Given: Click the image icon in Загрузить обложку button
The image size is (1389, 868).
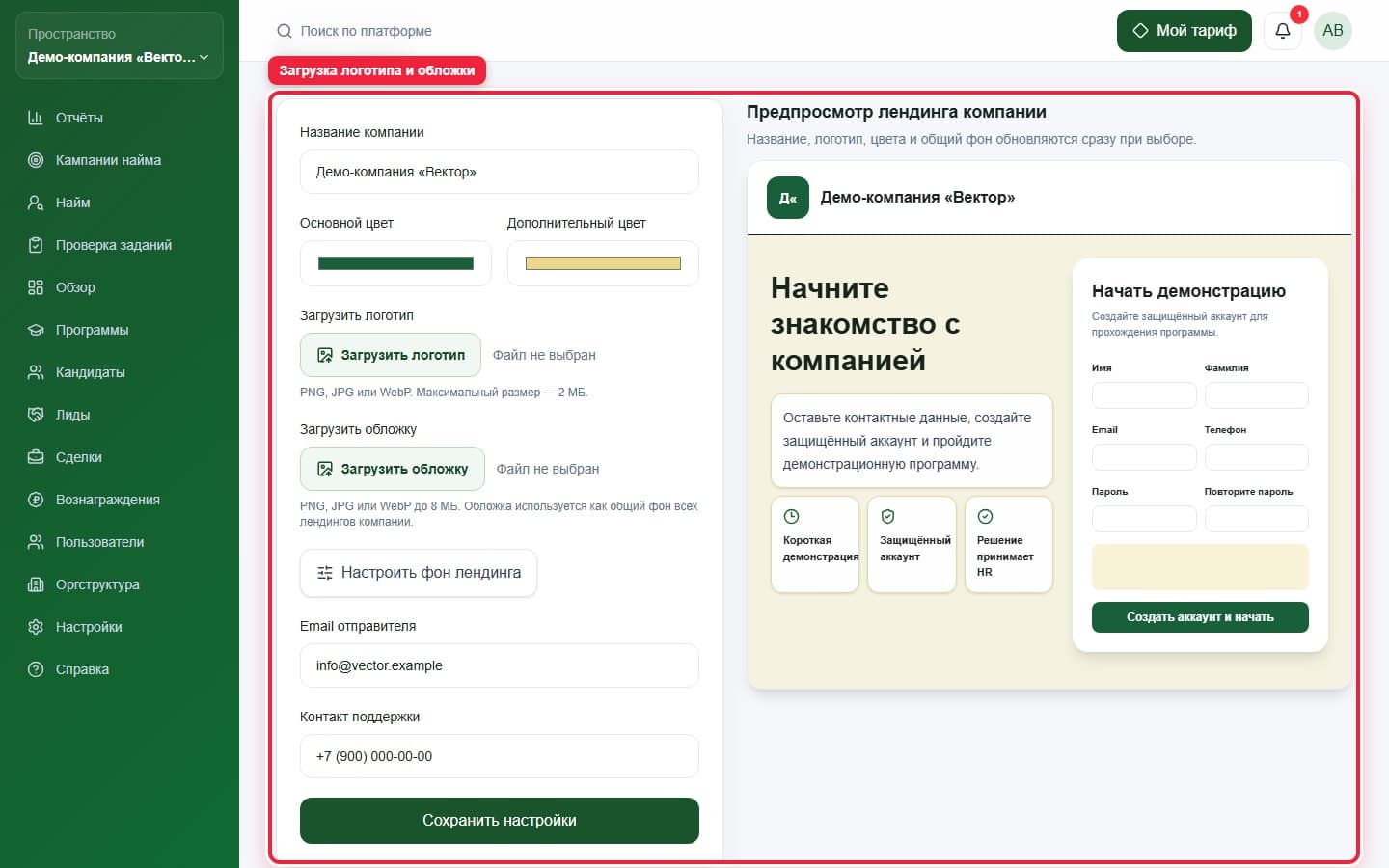Looking at the screenshot, I should [325, 469].
